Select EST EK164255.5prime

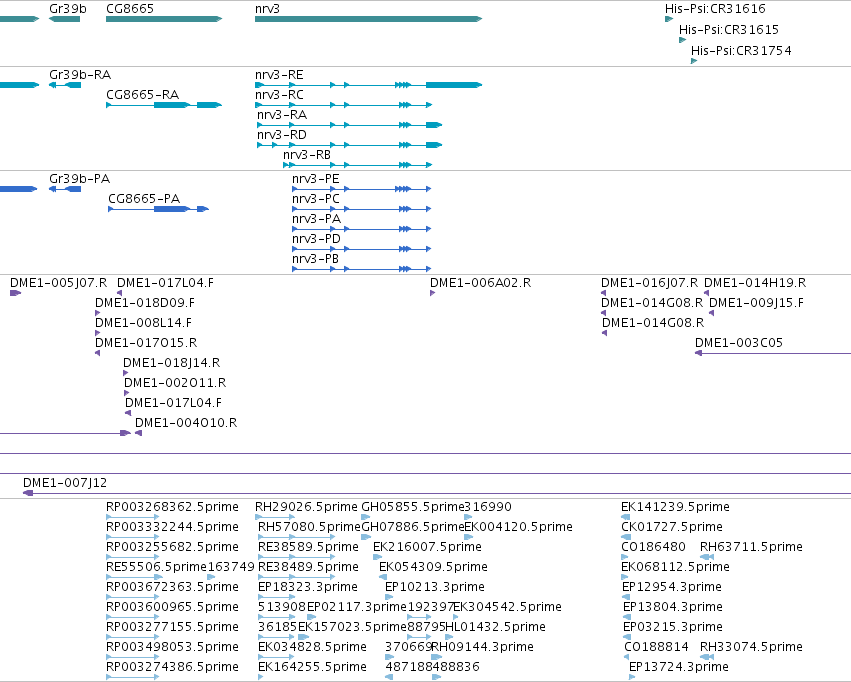(312, 667)
